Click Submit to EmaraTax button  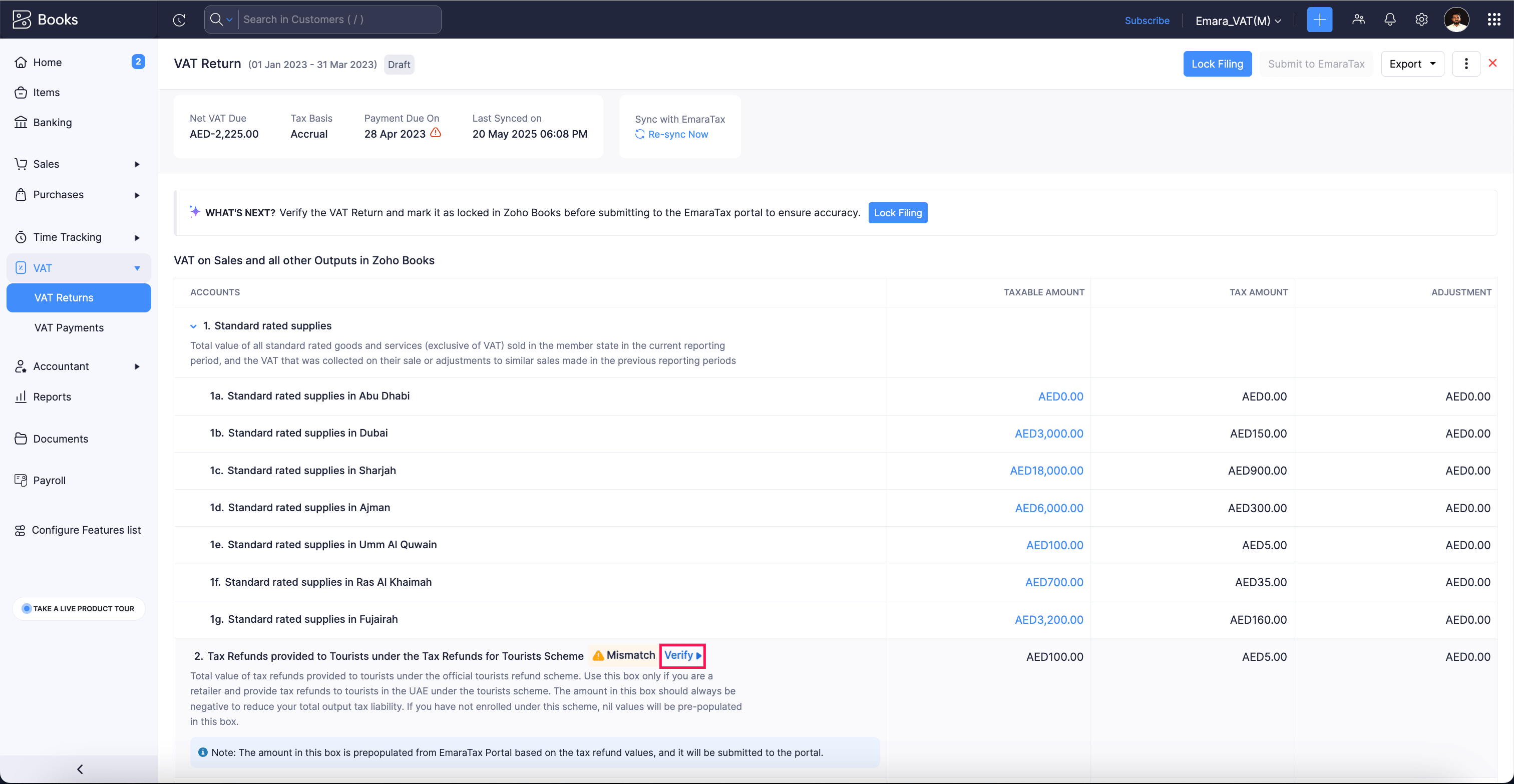(1316, 64)
